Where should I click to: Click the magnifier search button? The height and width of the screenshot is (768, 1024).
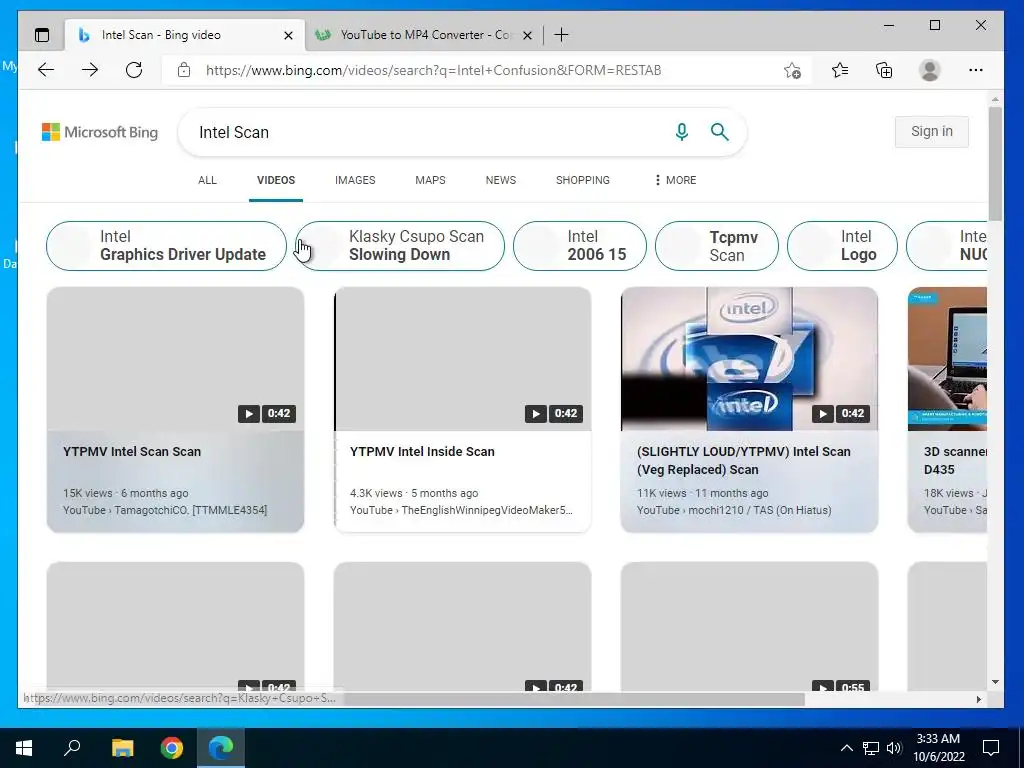point(720,132)
